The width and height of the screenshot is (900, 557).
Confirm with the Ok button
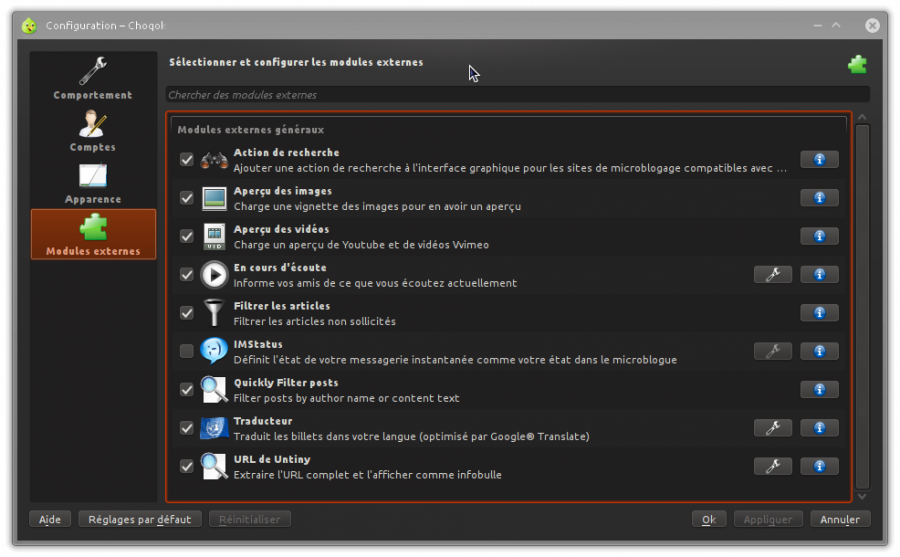point(709,520)
